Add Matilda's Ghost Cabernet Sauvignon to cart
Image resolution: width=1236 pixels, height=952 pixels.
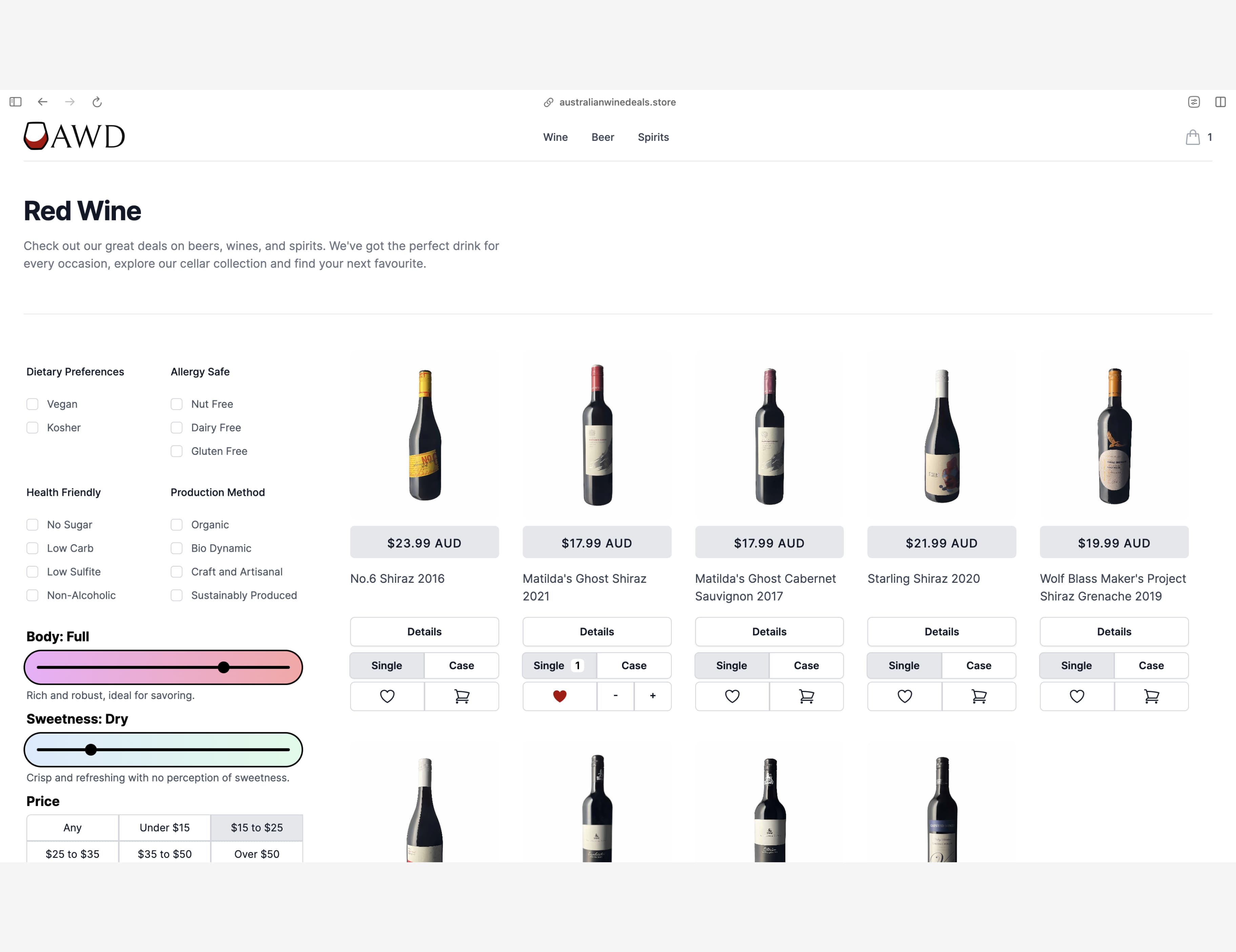806,696
